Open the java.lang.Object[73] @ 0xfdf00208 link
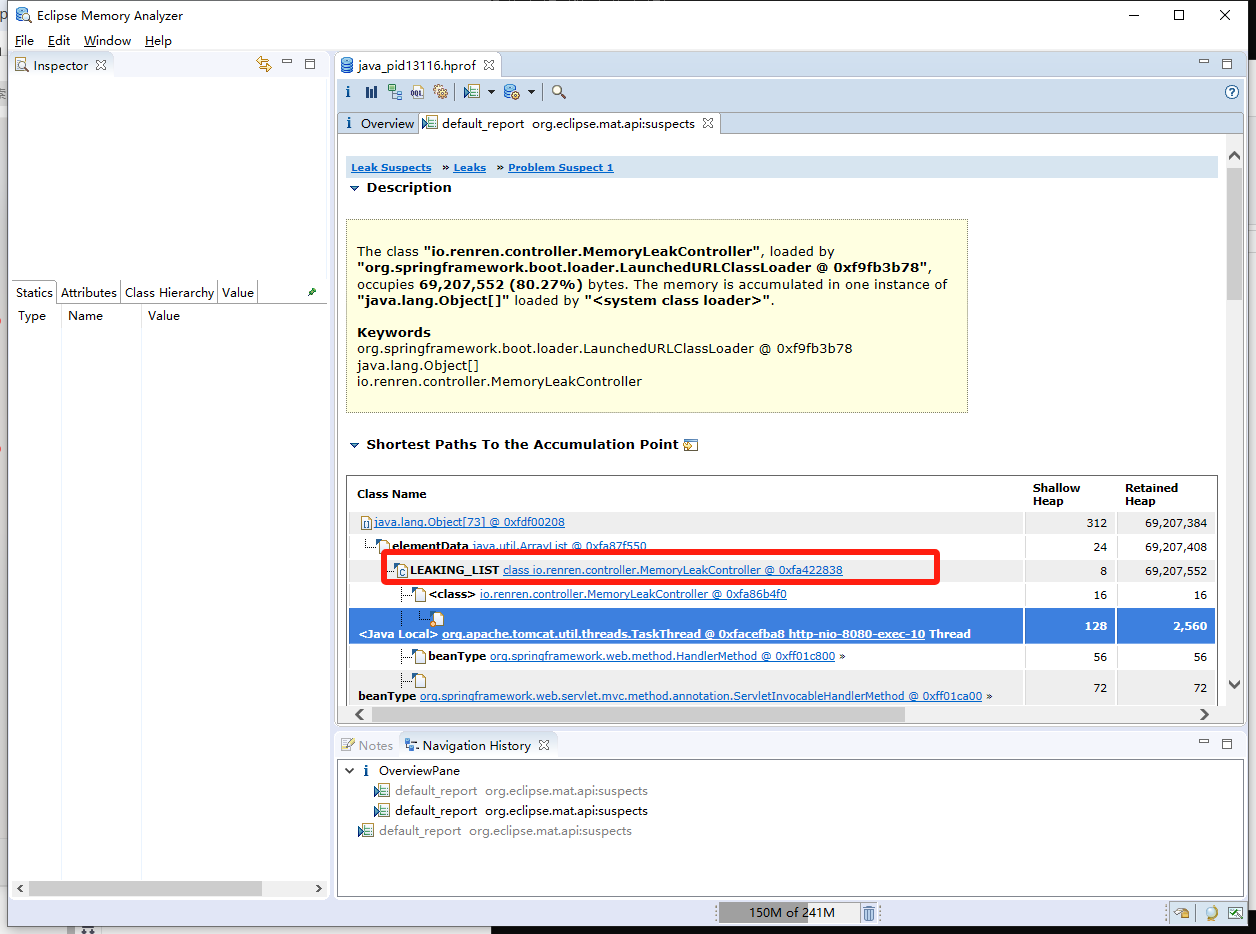Screen dimensions: 1256x934 click(x=469, y=522)
